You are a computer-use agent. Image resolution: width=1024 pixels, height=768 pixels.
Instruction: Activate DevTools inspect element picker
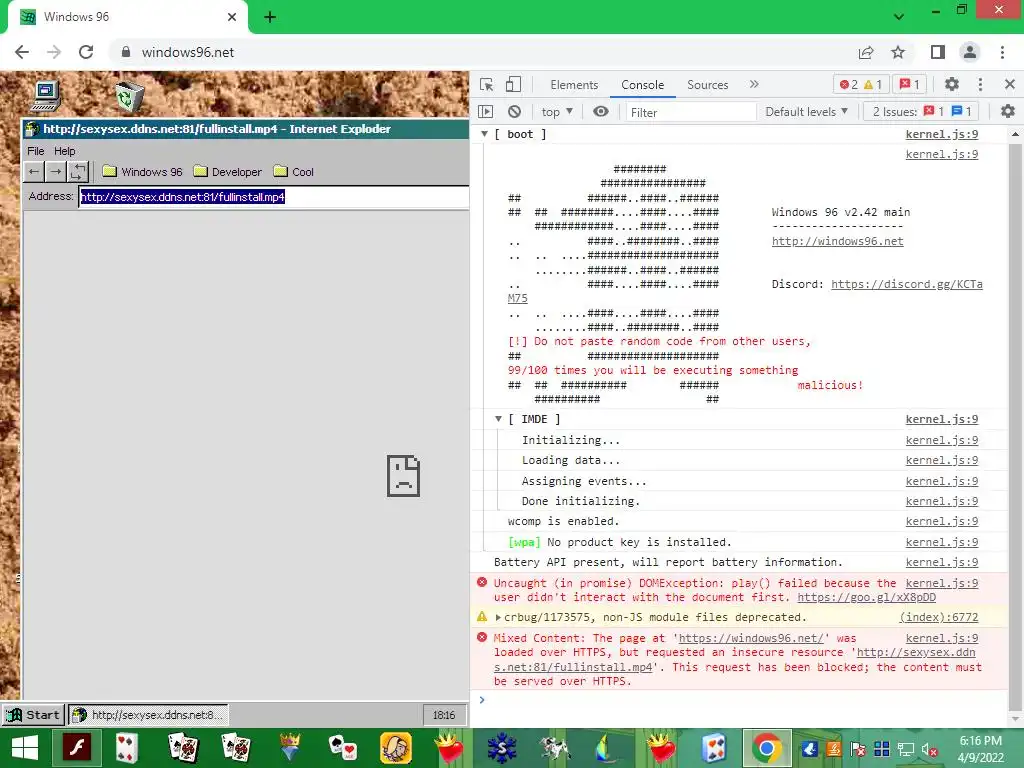[487, 84]
